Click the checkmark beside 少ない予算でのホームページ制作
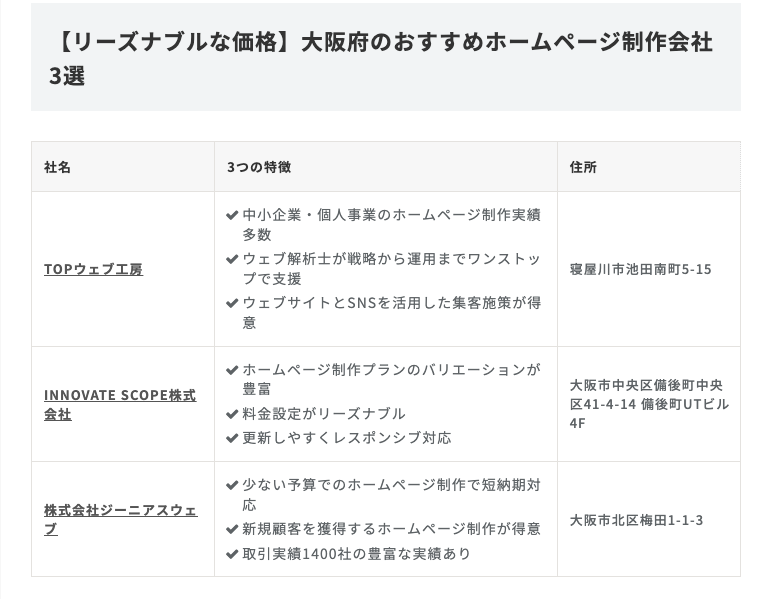 click(233, 485)
